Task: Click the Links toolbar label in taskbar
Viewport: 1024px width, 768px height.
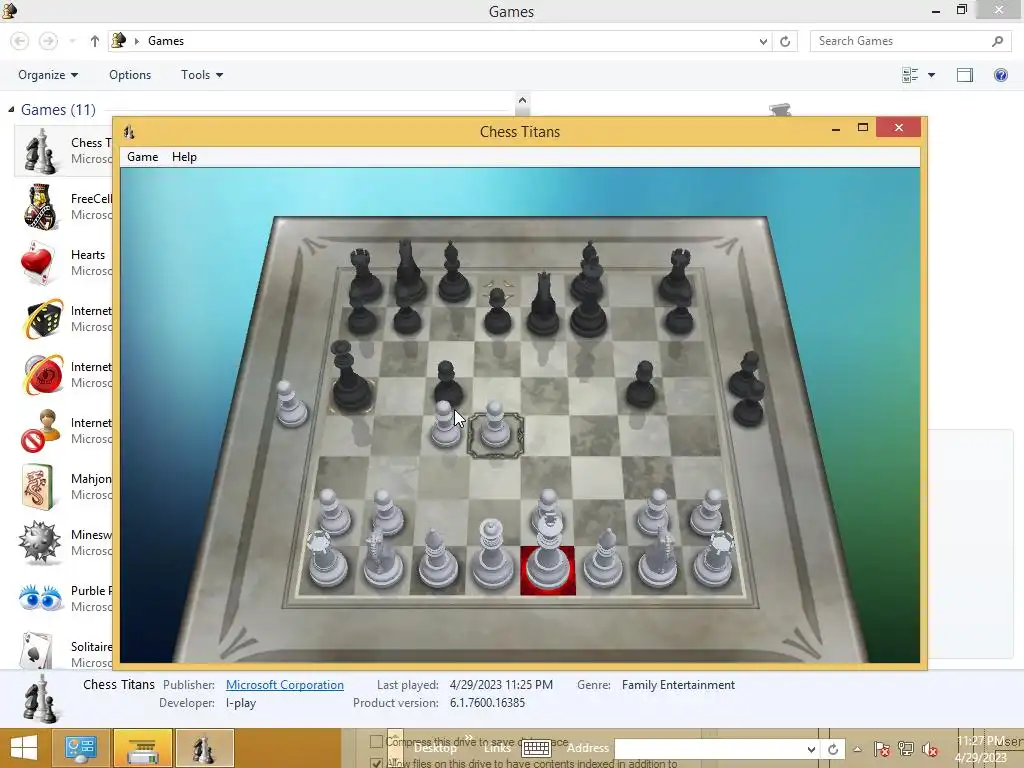Action: [496, 748]
